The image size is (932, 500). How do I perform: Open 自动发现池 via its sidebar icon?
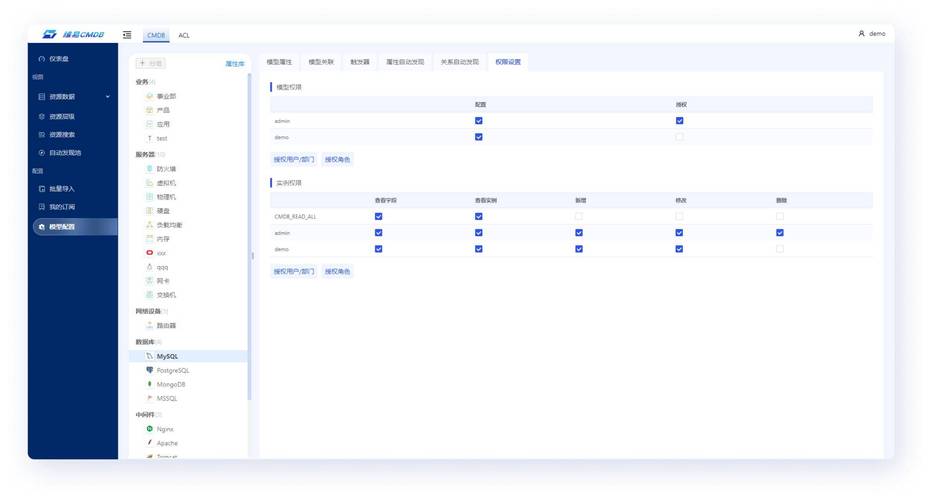coord(42,153)
